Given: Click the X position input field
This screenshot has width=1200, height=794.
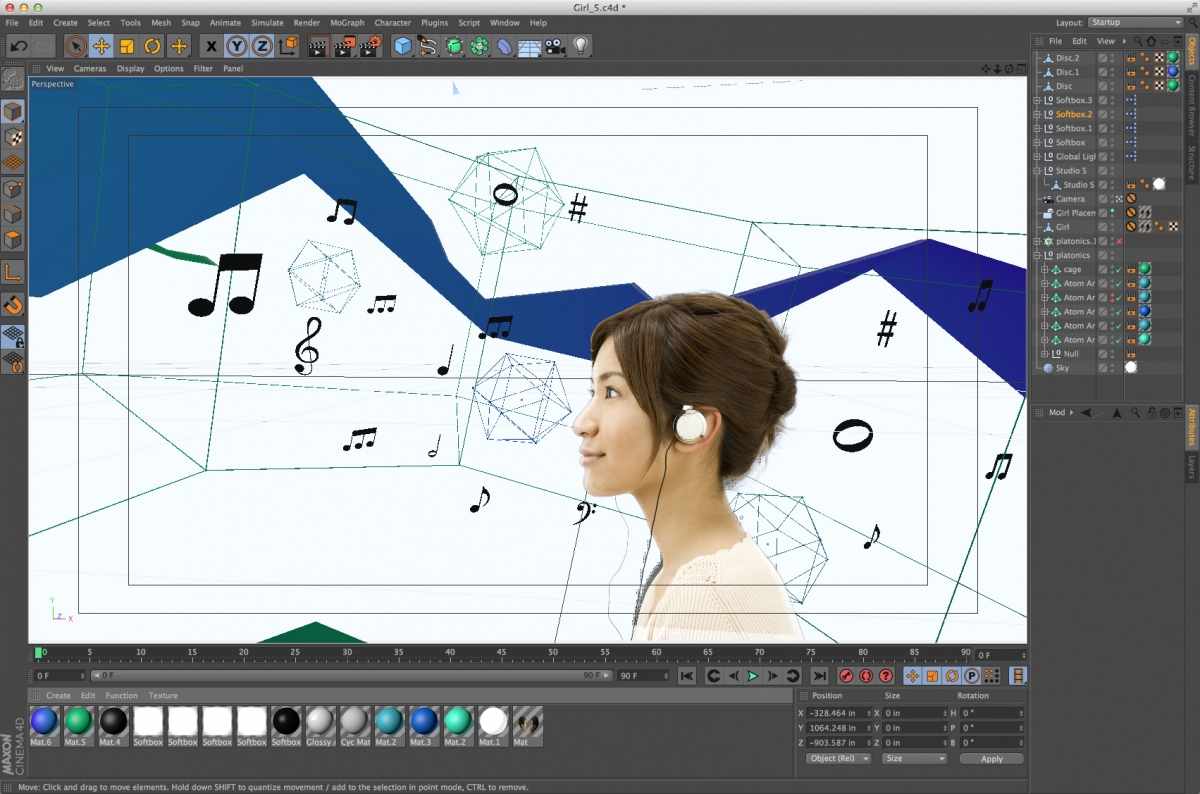Looking at the screenshot, I should pos(838,713).
